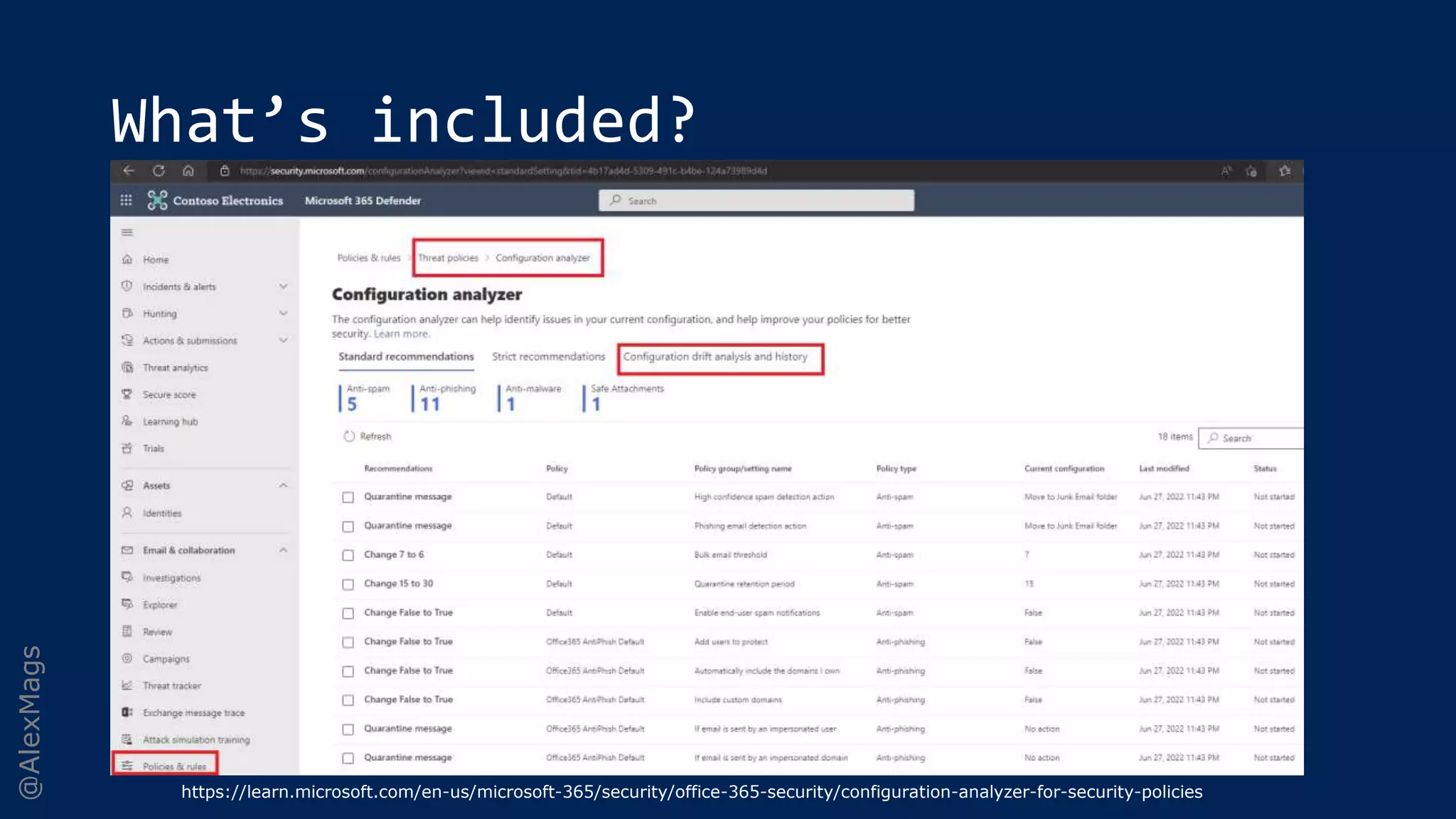Check the Add users to protect row
This screenshot has height=819, width=1456.
pos(348,643)
